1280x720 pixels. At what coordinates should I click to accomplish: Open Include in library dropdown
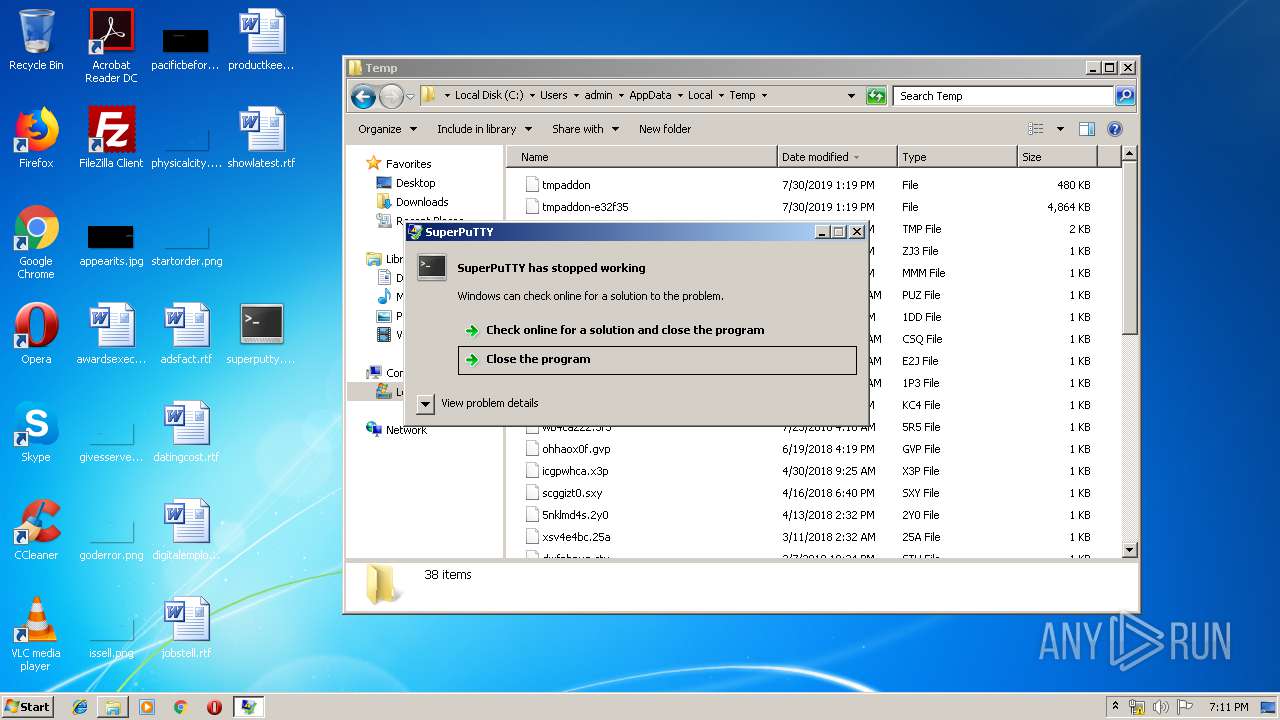[x=484, y=129]
